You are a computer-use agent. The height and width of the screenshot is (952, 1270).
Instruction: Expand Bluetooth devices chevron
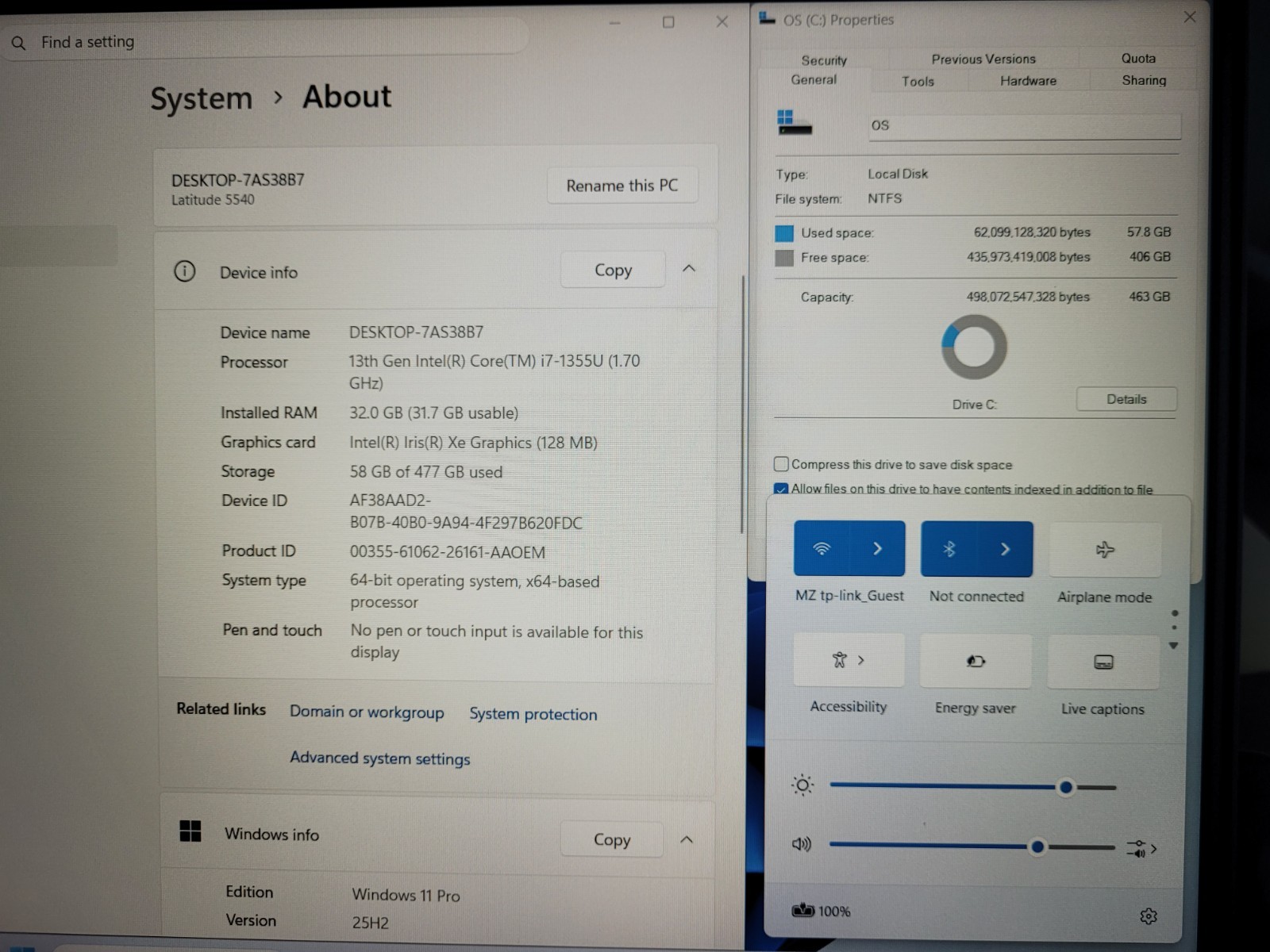coord(1006,549)
